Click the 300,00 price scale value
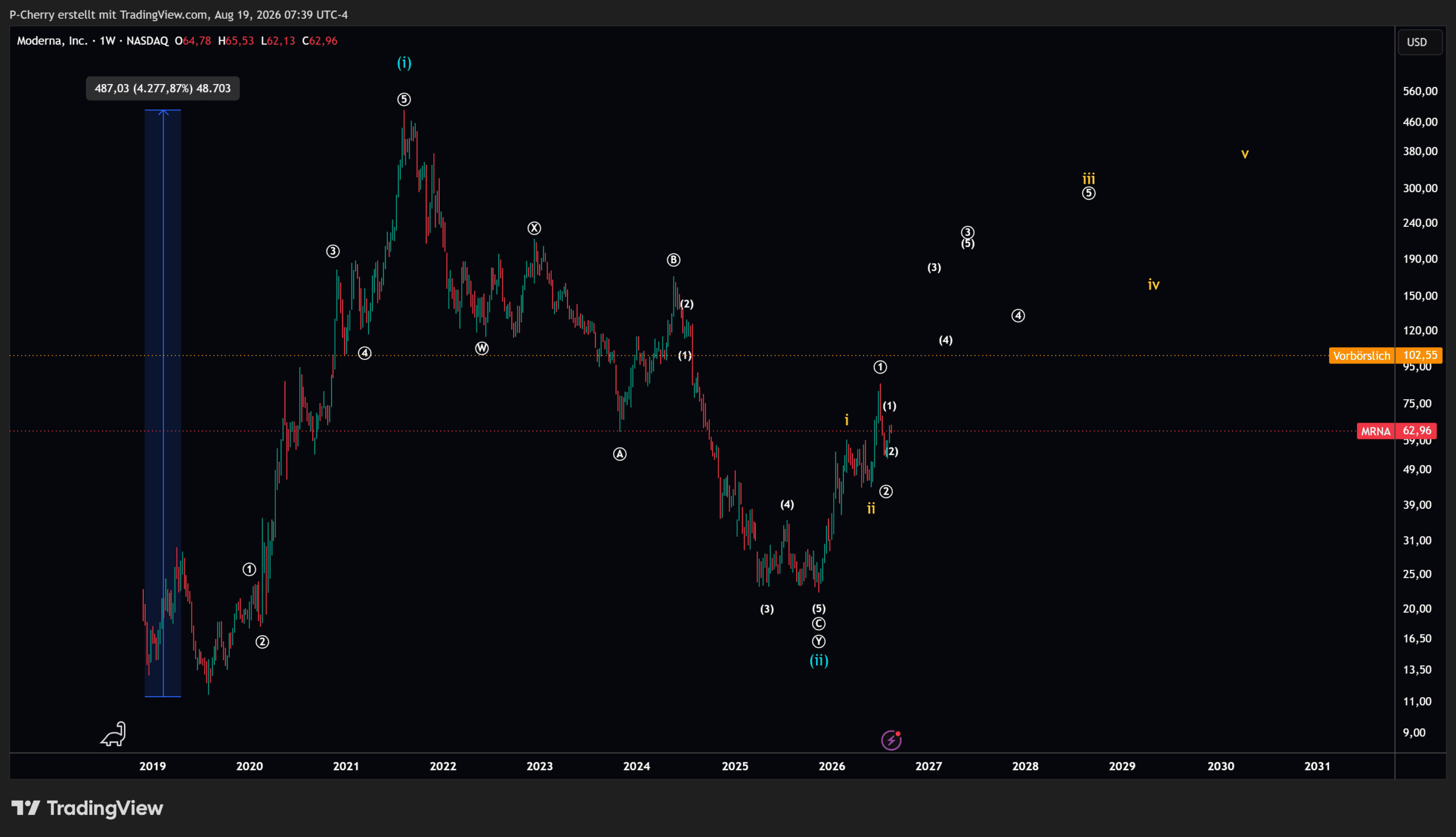 [x=1420, y=189]
